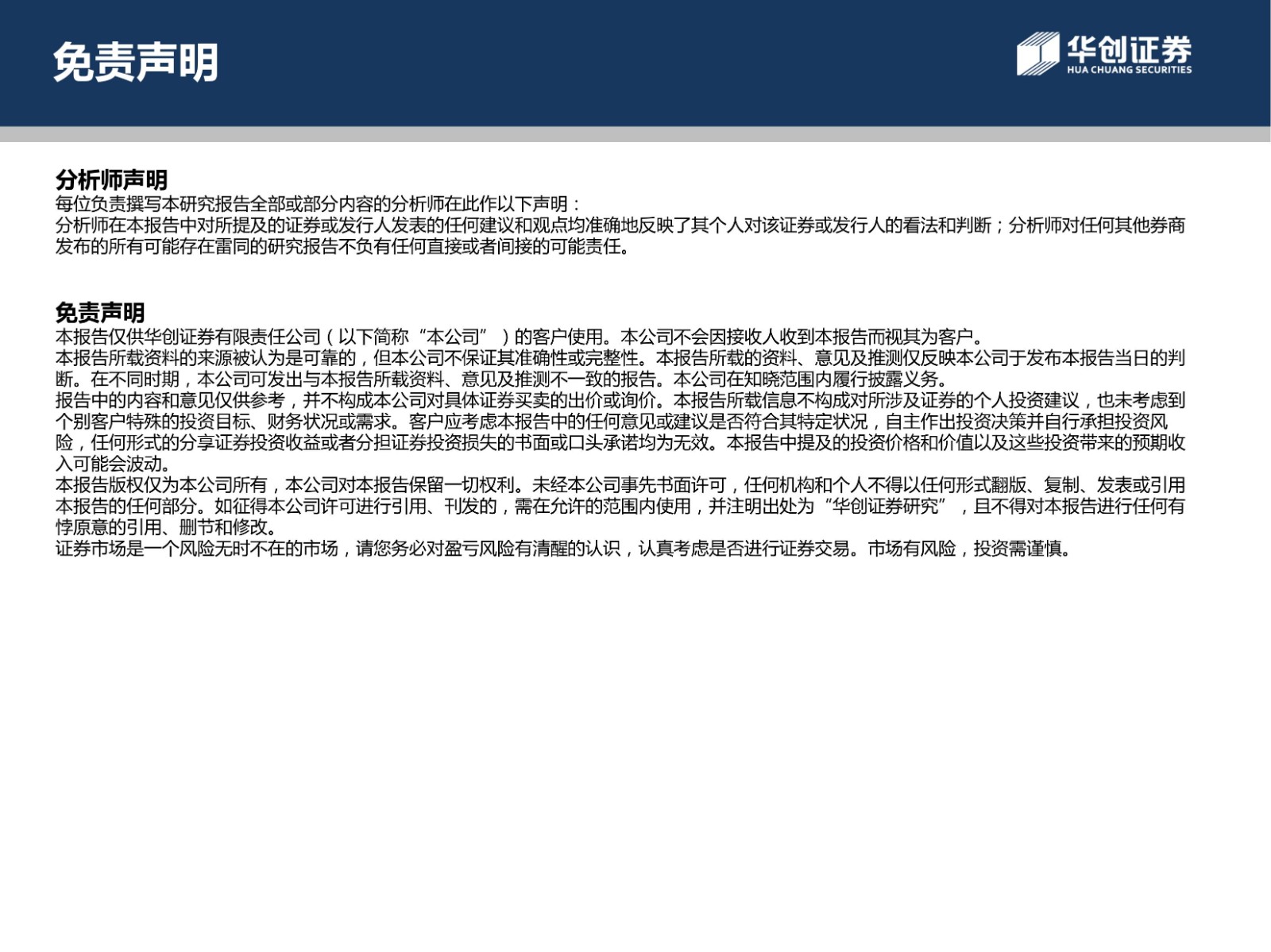Viewport: 1271px width, 952px height.
Task: Click the line starting 险，任何形式的分享证券
Action: (x=620, y=442)
